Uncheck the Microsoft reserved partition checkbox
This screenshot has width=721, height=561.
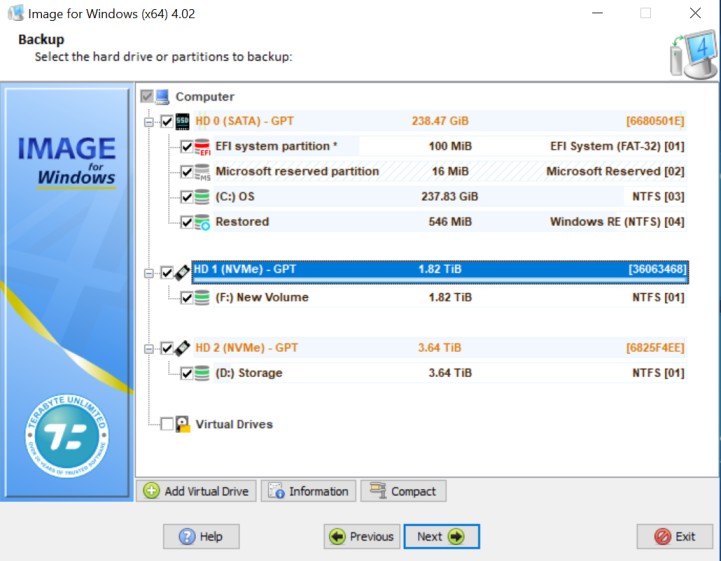[186, 172]
